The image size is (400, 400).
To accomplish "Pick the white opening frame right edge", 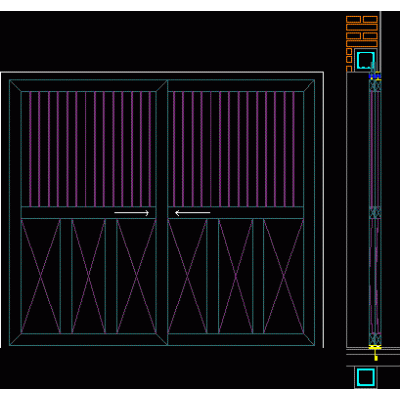I will [323, 210].
